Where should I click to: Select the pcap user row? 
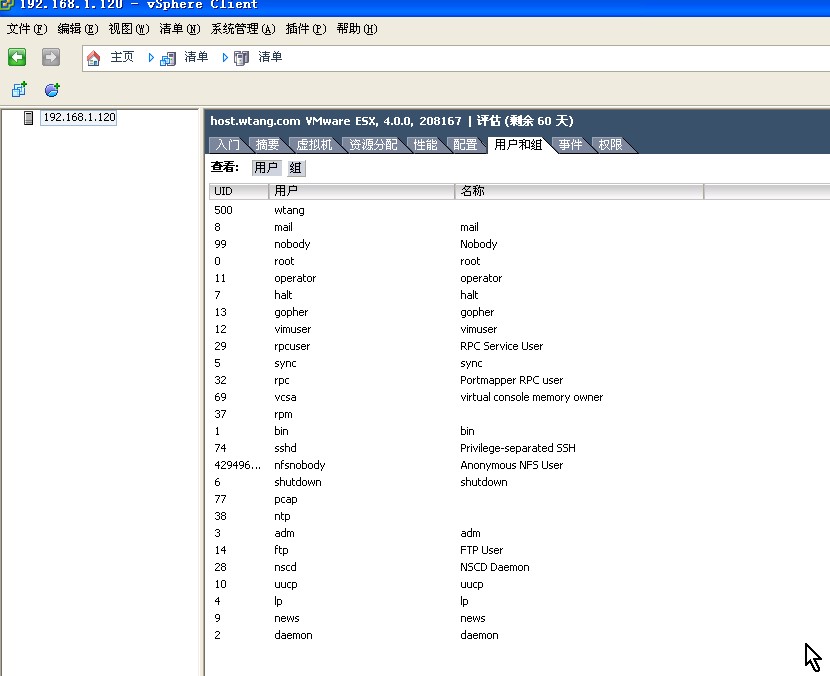pos(519,499)
